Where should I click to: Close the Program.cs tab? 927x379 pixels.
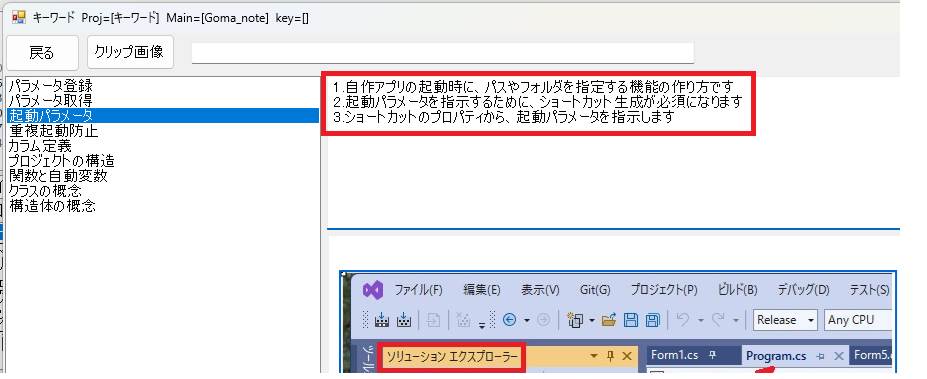[x=838, y=356]
